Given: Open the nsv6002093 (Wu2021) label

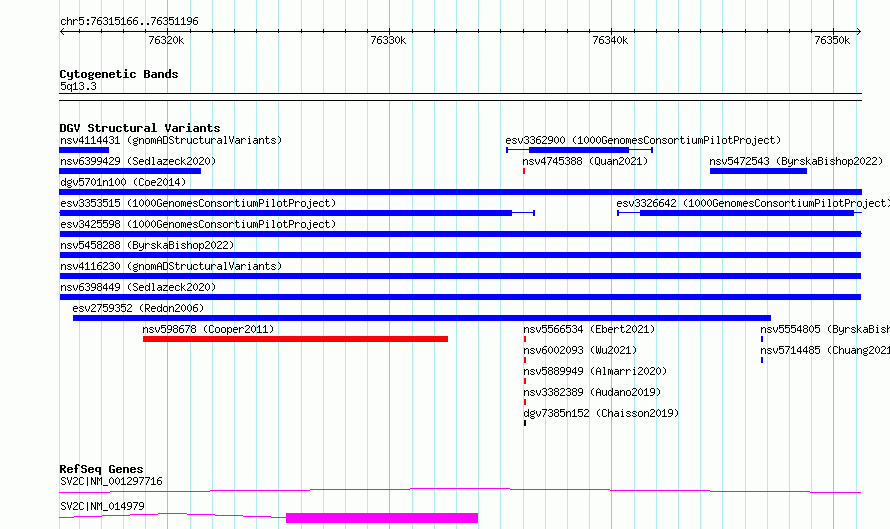Looking at the screenshot, I should point(580,350).
